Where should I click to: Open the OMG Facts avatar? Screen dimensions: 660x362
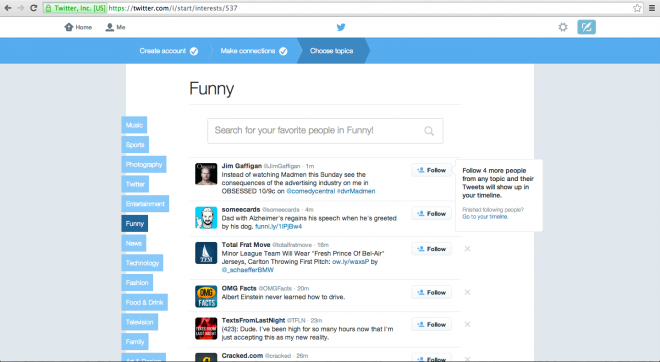[206, 296]
